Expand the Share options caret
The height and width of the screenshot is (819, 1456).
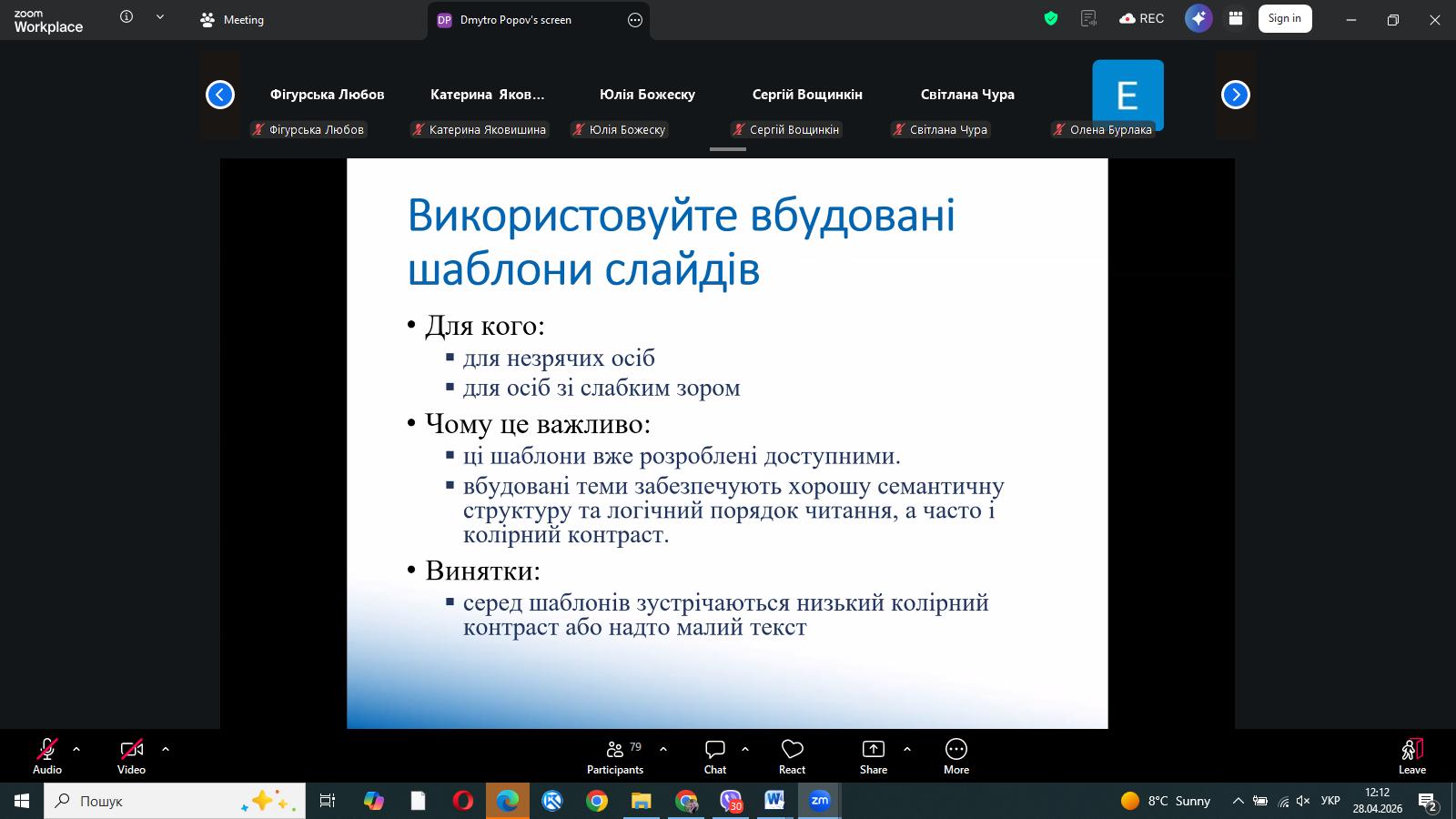point(907,749)
